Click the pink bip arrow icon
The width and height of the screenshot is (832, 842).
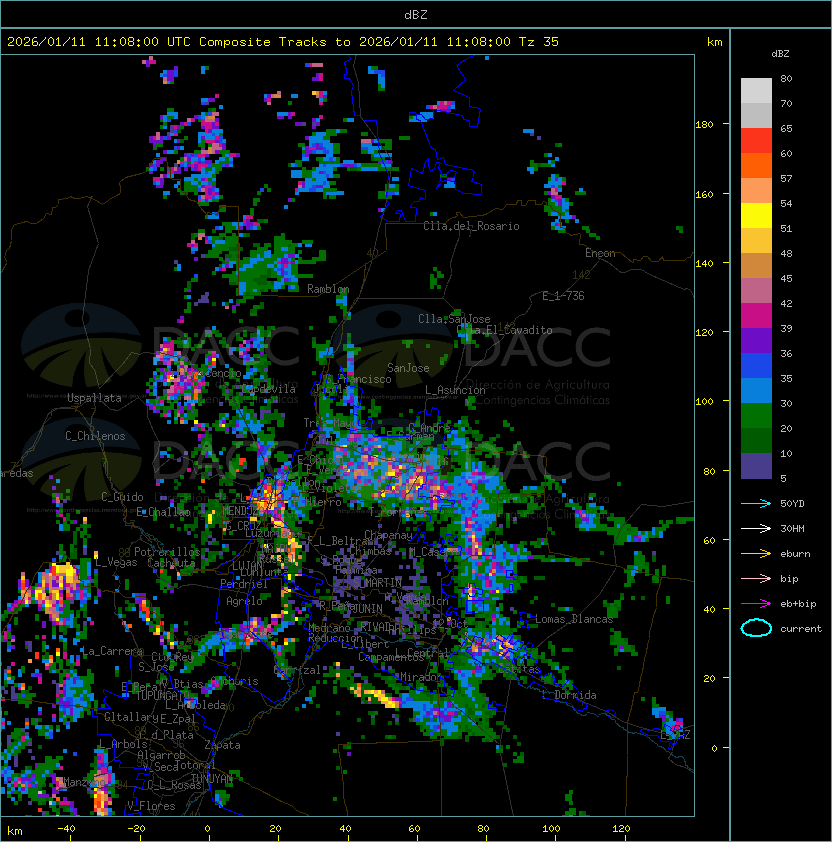click(x=756, y=579)
